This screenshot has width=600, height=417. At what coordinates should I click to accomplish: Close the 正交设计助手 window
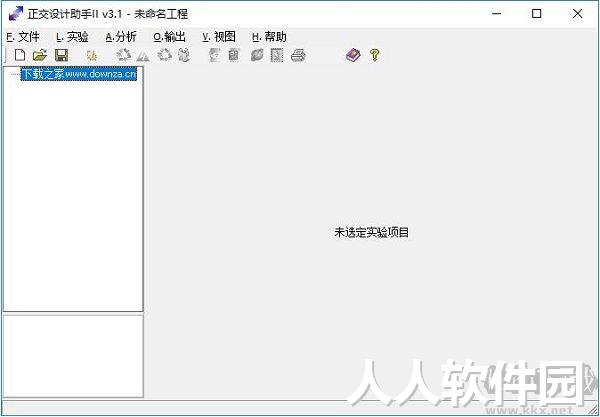point(577,14)
